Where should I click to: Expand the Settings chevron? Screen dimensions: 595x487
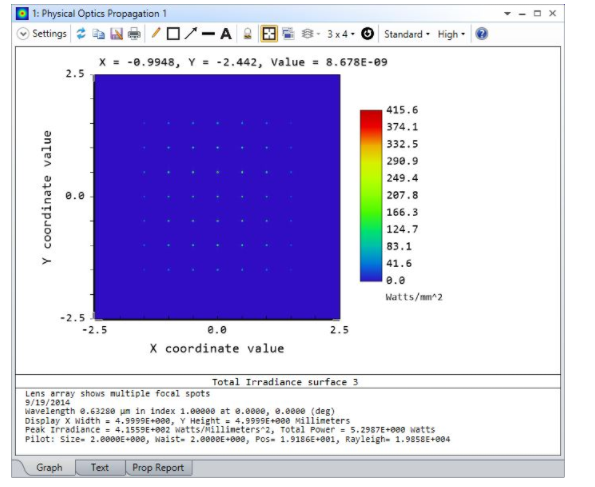click(x=23, y=34)
